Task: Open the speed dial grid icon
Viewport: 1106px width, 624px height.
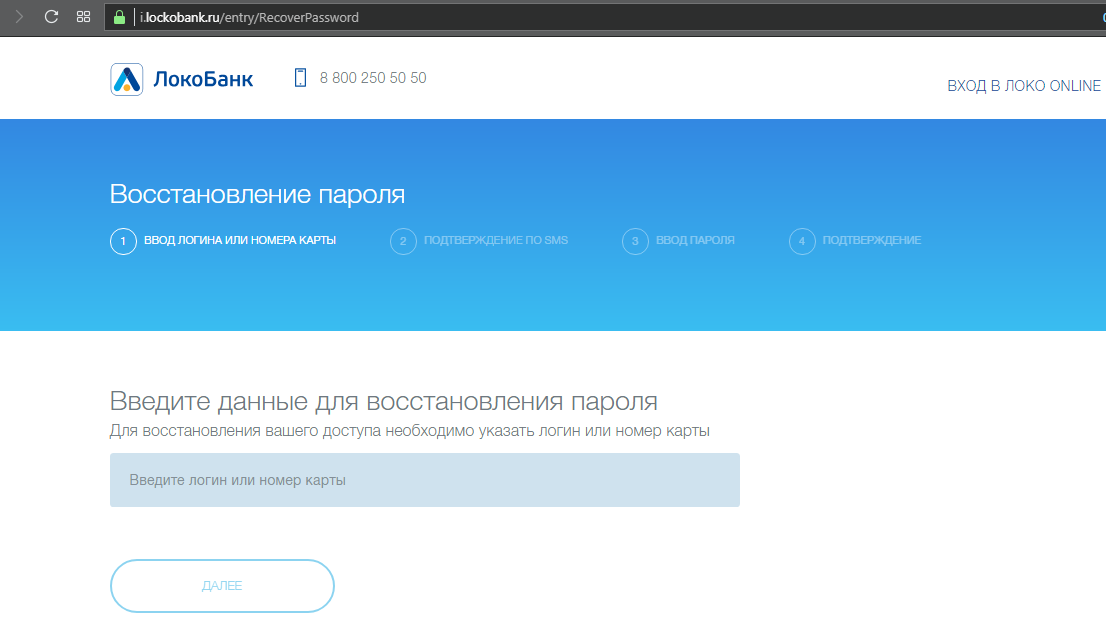Action: [84, 17]
